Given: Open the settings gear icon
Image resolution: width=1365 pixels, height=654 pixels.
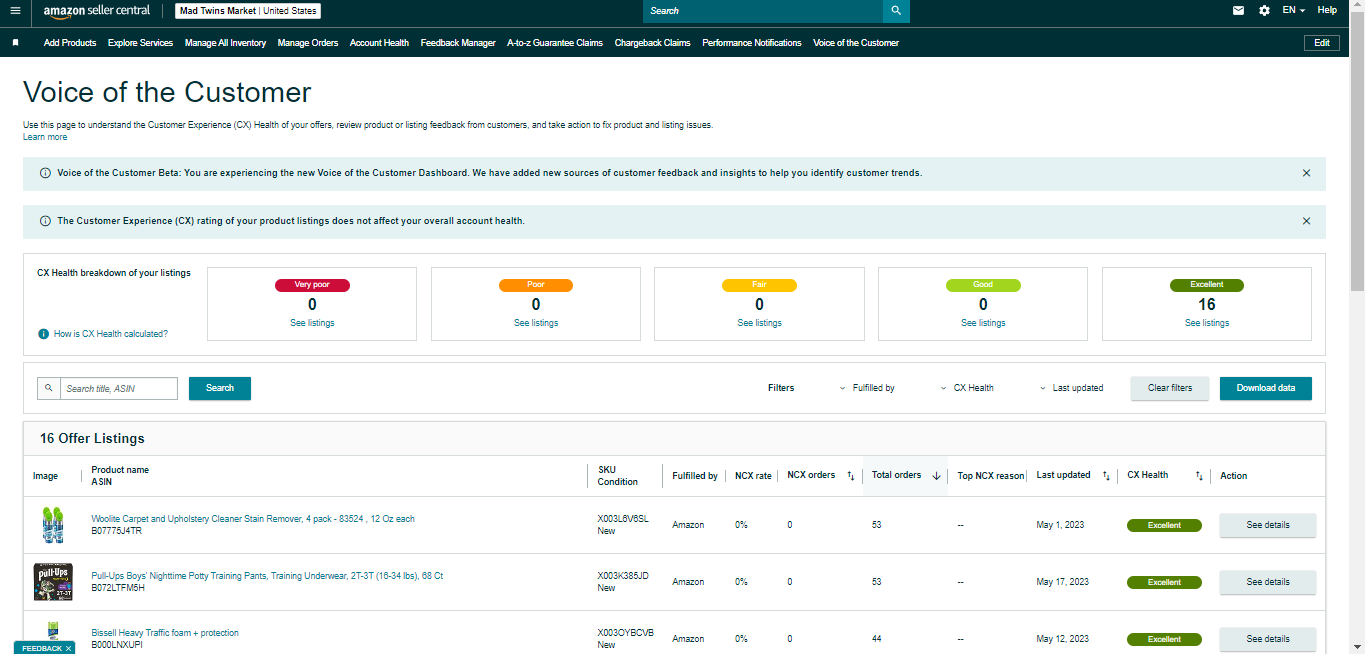Looking at the screenshot, I should point(1265,11).
